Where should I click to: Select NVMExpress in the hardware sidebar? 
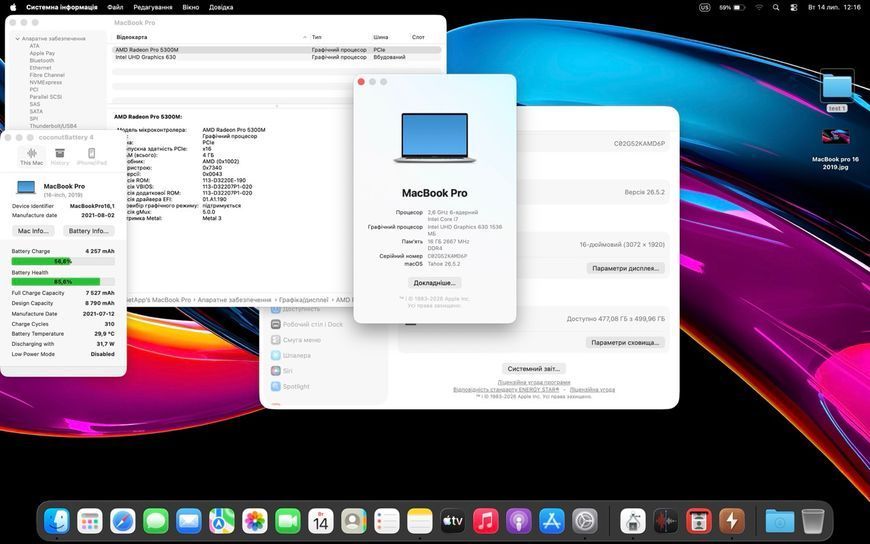pyautogui.click(x=46, y=82)
